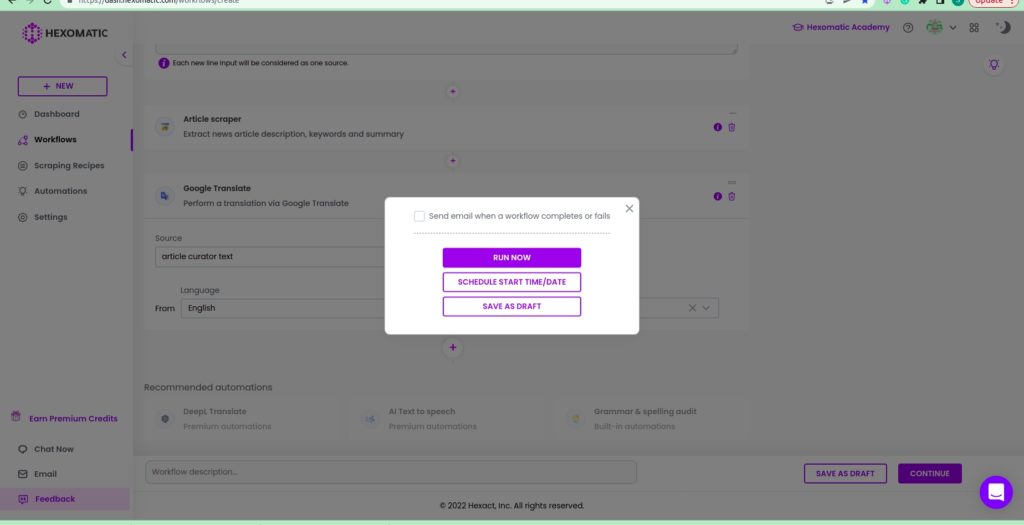Click the Earn Premium Credits gift icon

pyautogui.click(x=16, y=417)
